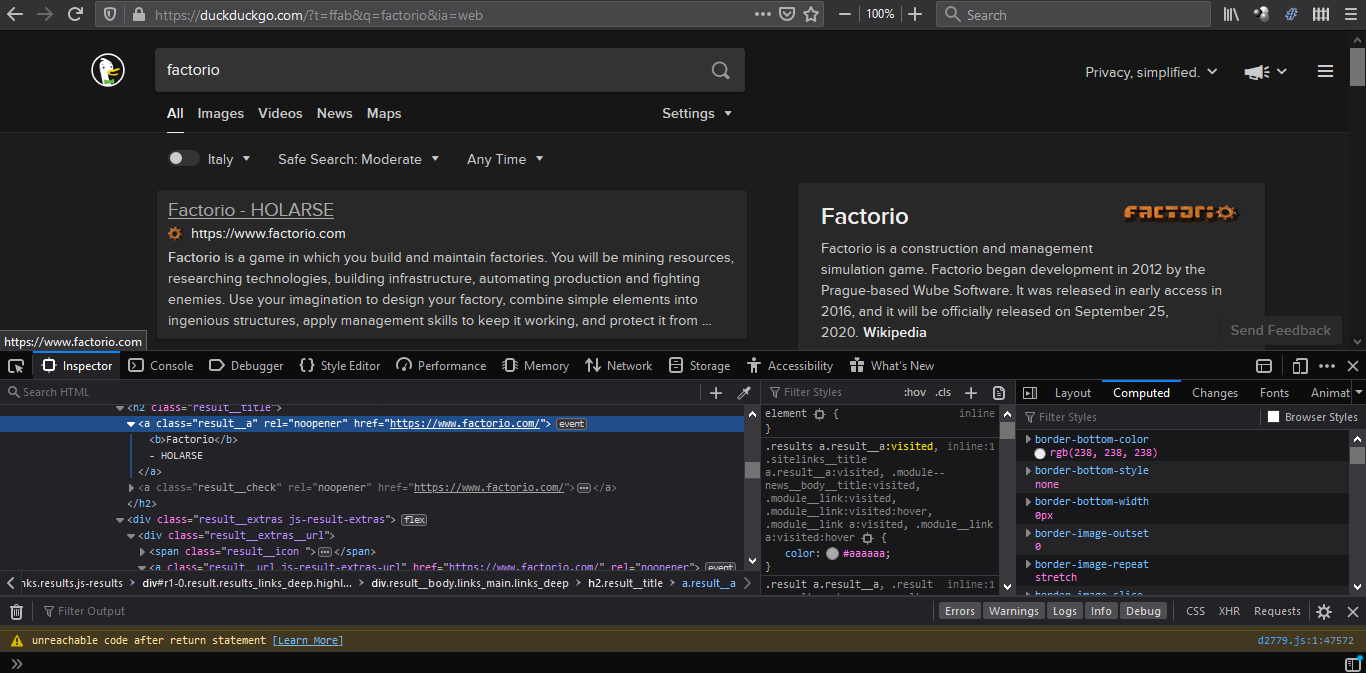This screenshot has width=1366, height=673.
Task: Toggle Logs console filter
Action: 1065,611
